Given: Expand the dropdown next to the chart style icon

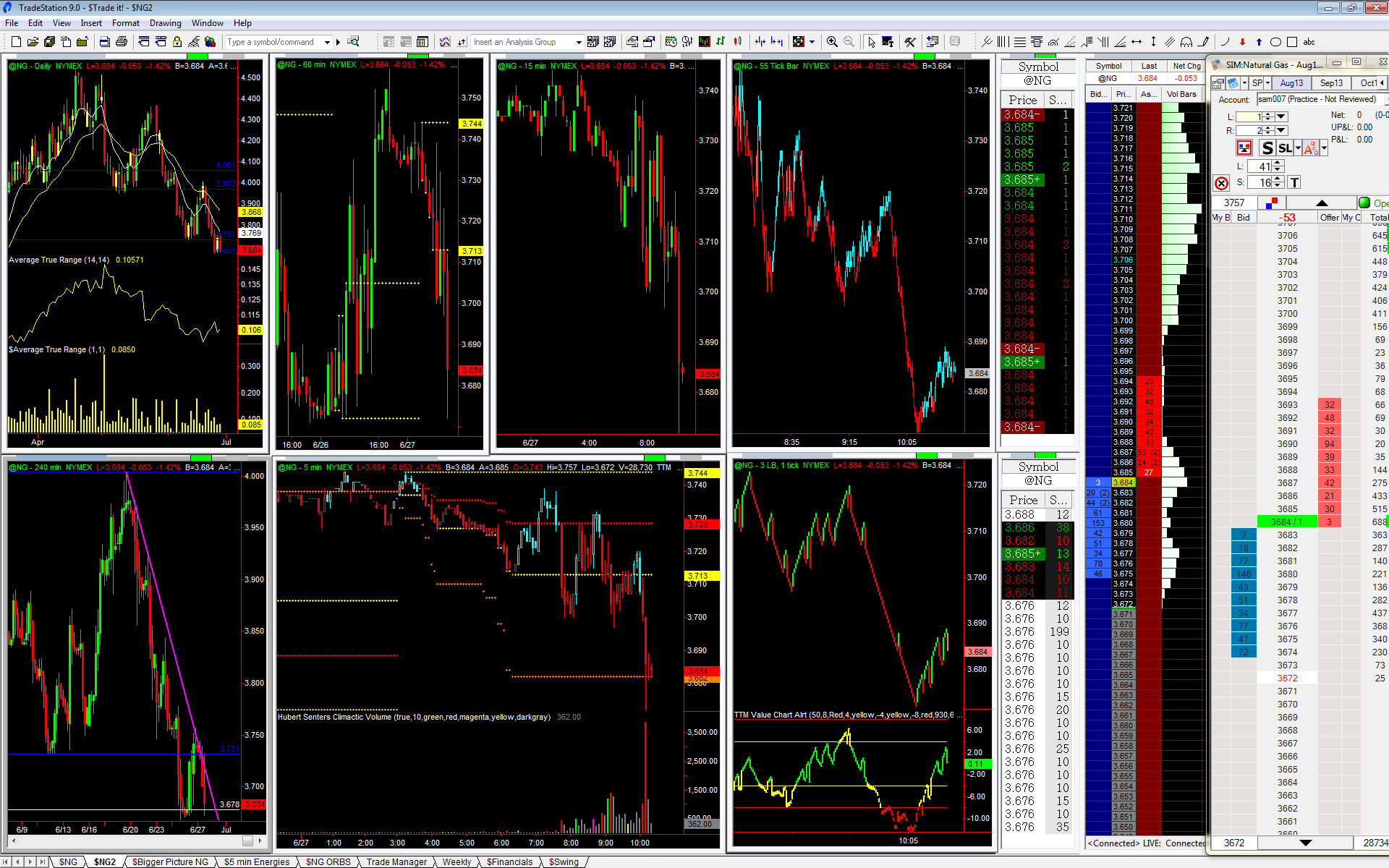Looking at the screenshot, I should [812, 42].
